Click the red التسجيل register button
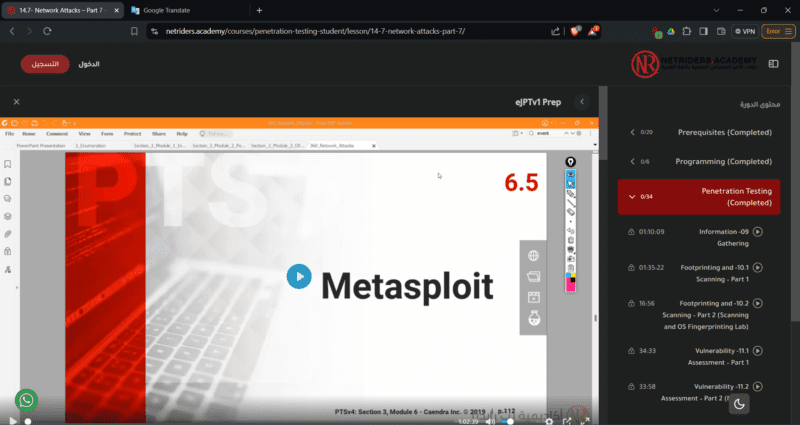The image size is (800, 425). tap(45, 64)
